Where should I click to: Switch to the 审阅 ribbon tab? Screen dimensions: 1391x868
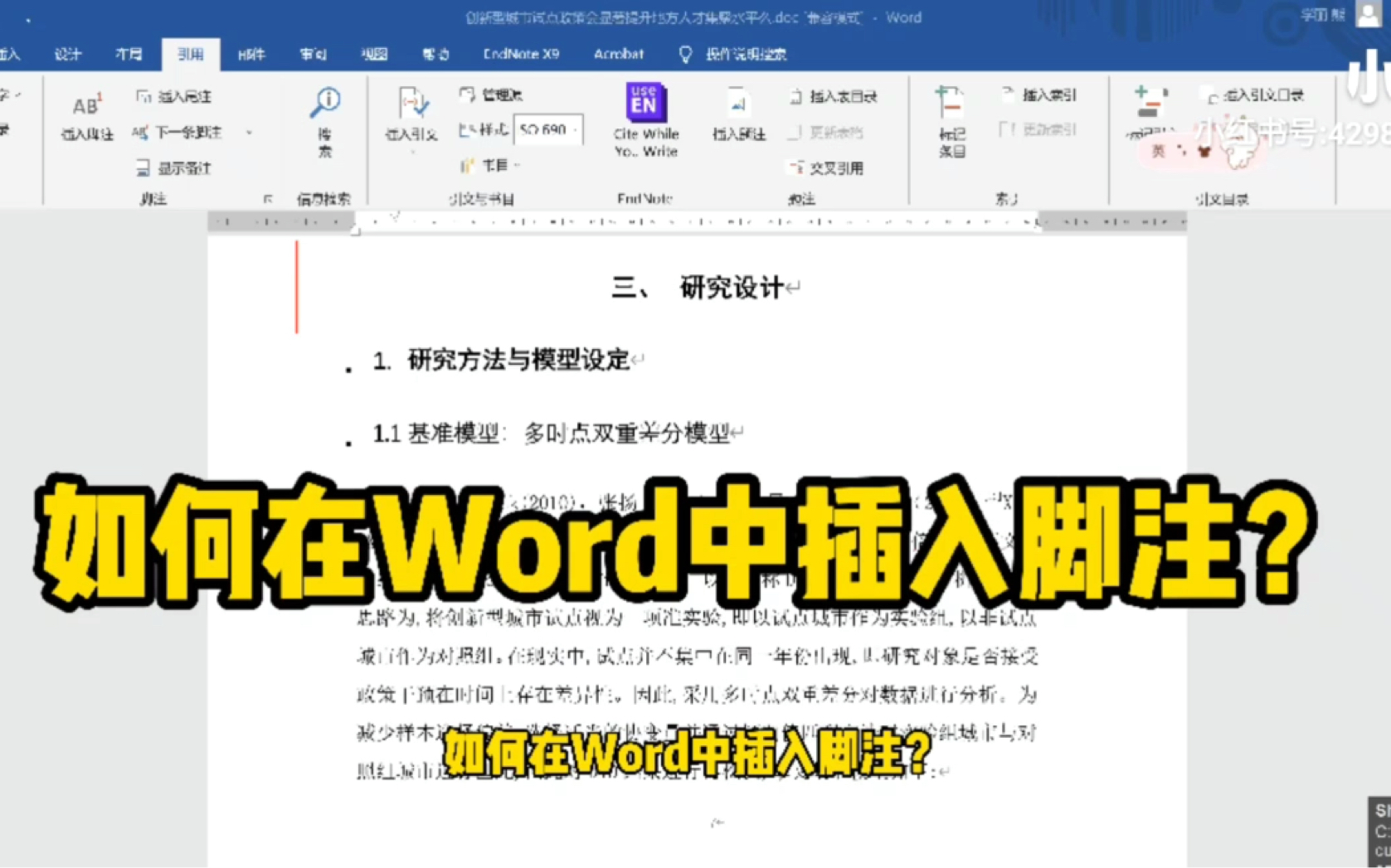point(313,54)
